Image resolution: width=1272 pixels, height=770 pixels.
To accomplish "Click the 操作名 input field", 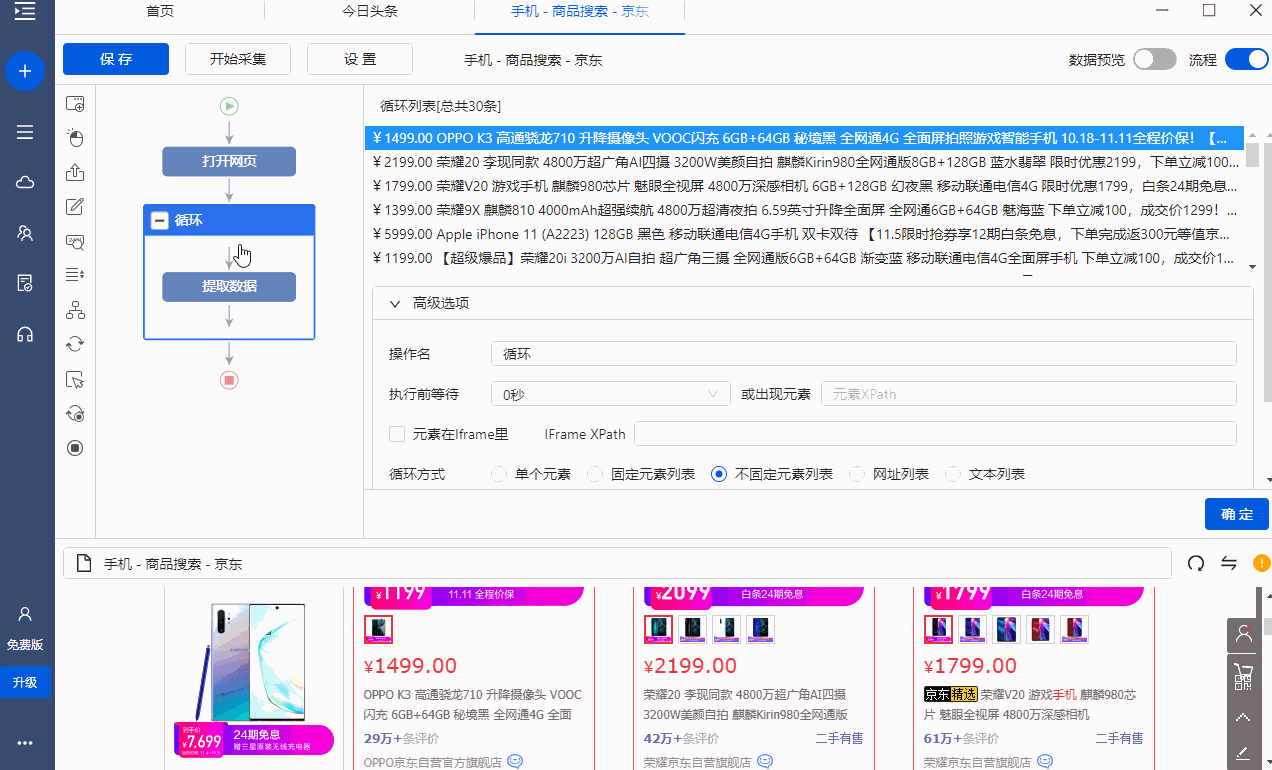I will [864, 354].
